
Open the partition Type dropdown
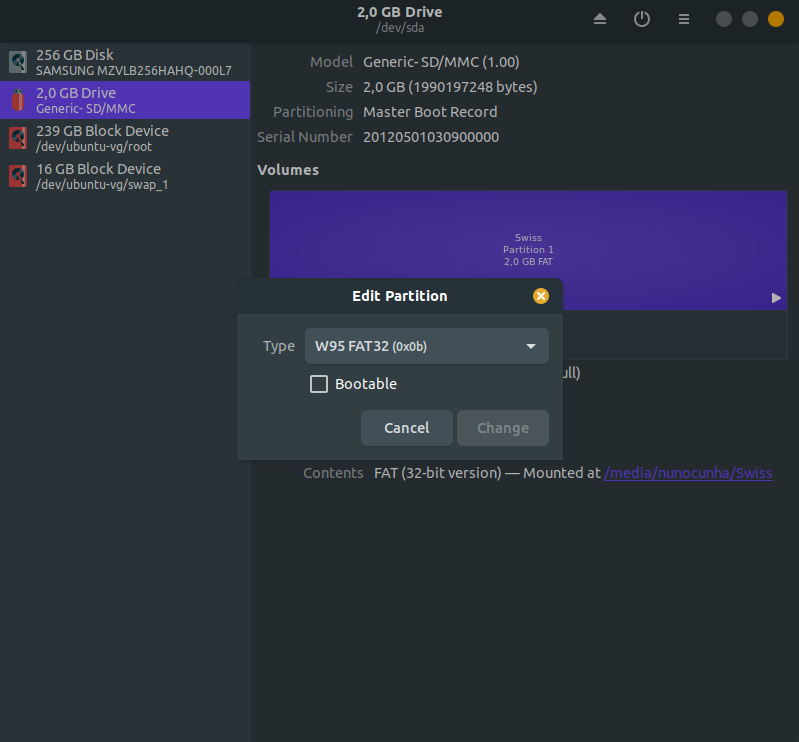point(427,346)
